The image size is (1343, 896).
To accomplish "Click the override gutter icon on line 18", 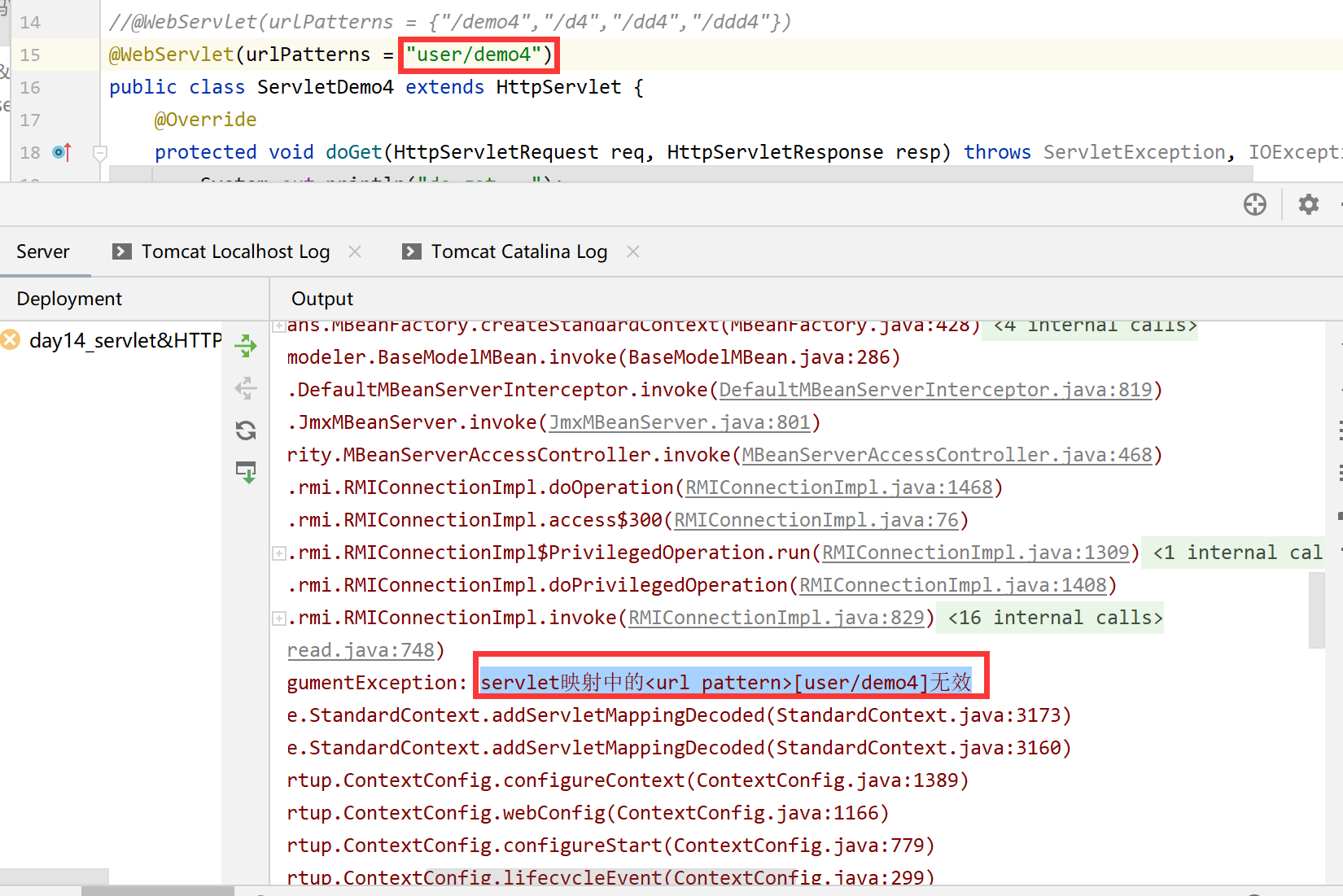I will (x=62, y=151).
